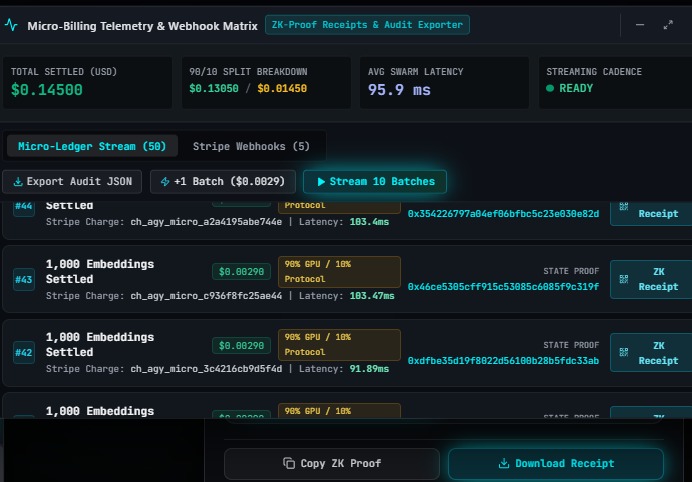Viewport: 692px width, 482px height.
Task: Click download icon in Download Receipt button
Action: tap(504, 463)
